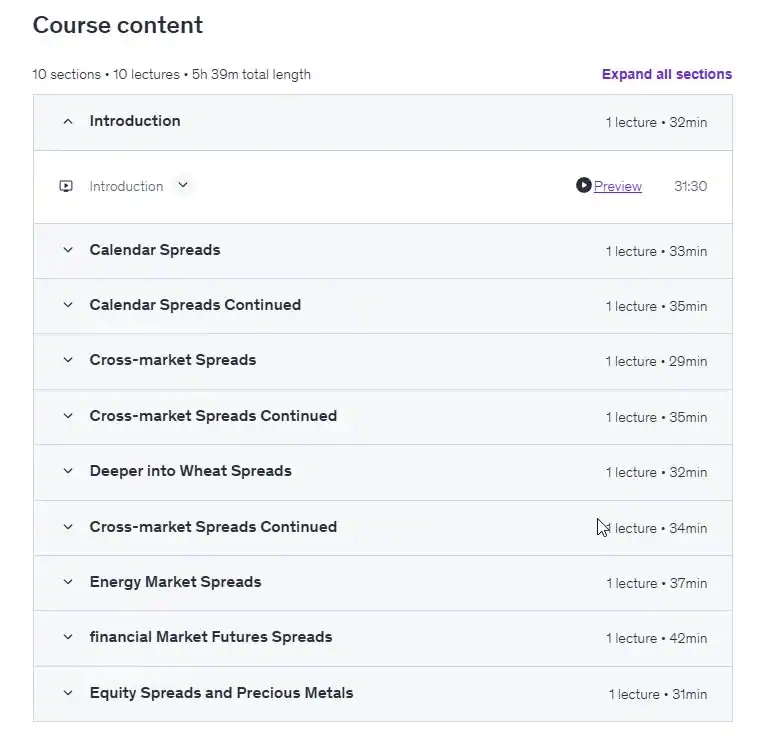
Task: Select the Introduction section header title
Action: tap(135, 121)
